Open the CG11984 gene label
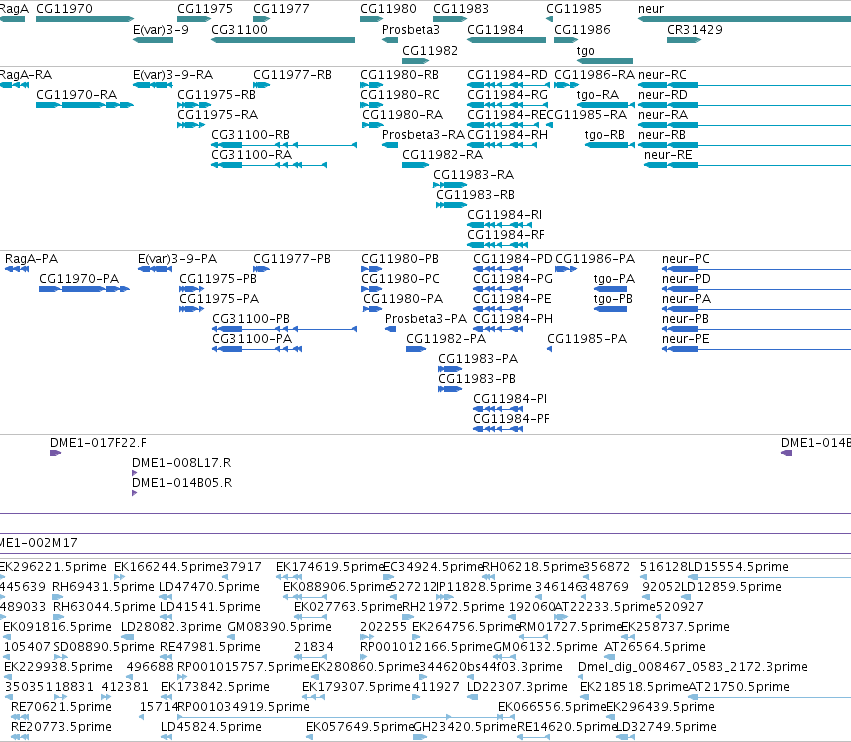 [495, 30]
